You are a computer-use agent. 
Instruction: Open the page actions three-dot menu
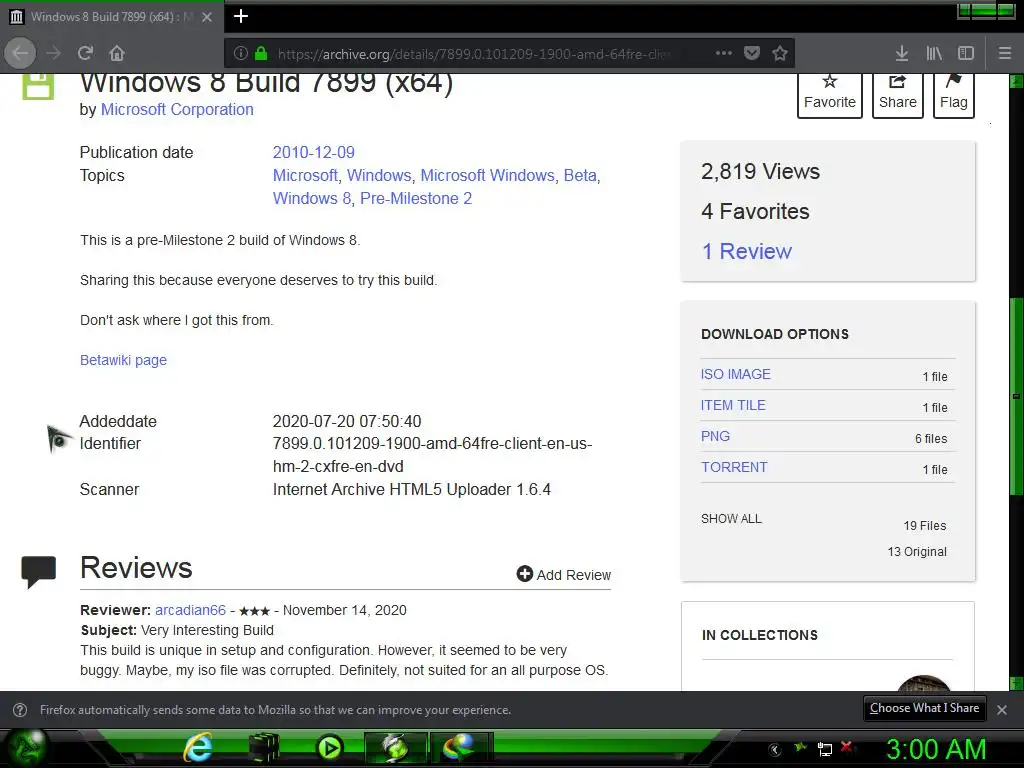coord(724,53)
